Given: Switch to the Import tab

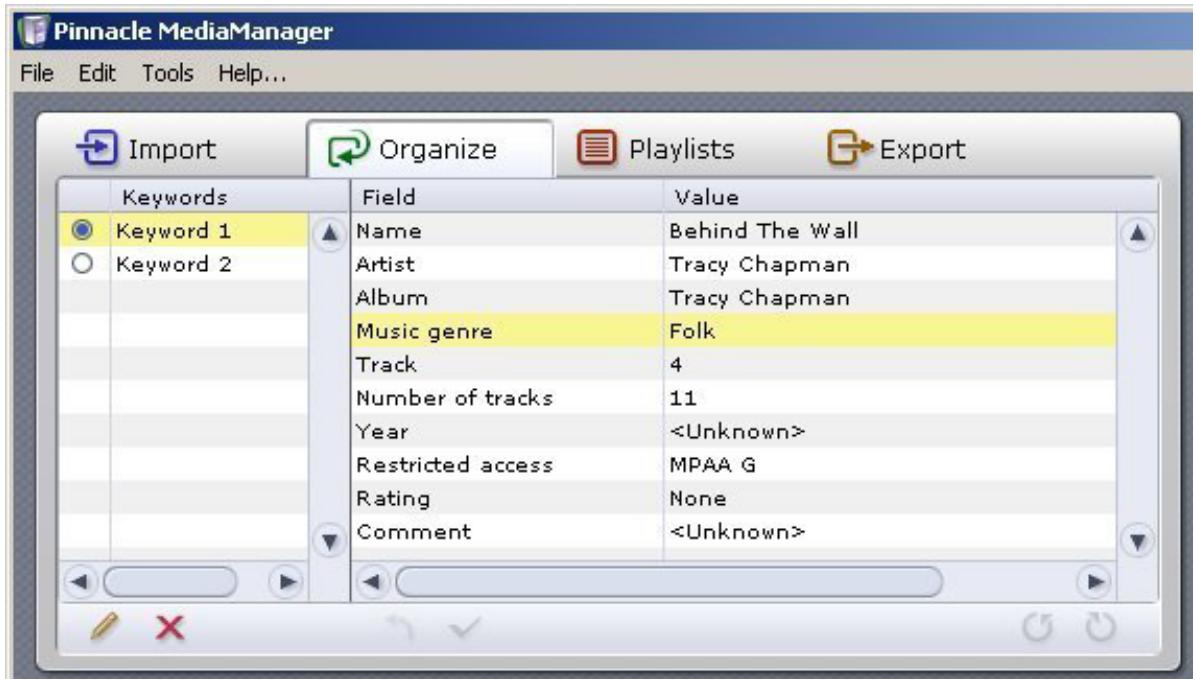Looking at the screenshot, I should click(146, 149).
